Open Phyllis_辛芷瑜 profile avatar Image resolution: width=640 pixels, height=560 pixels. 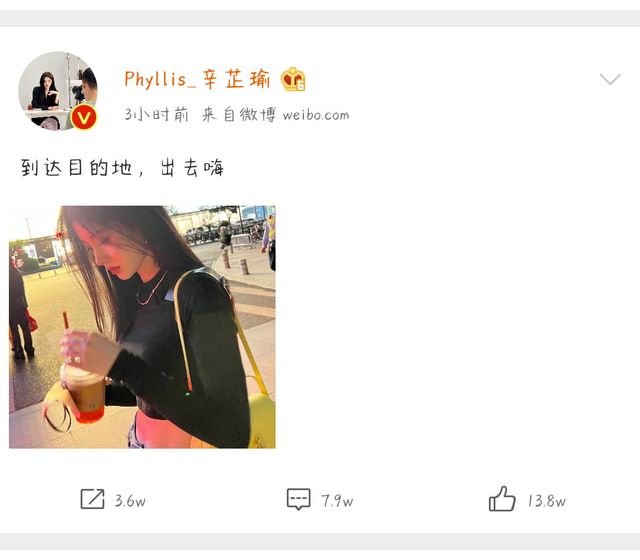pos(58,91)
